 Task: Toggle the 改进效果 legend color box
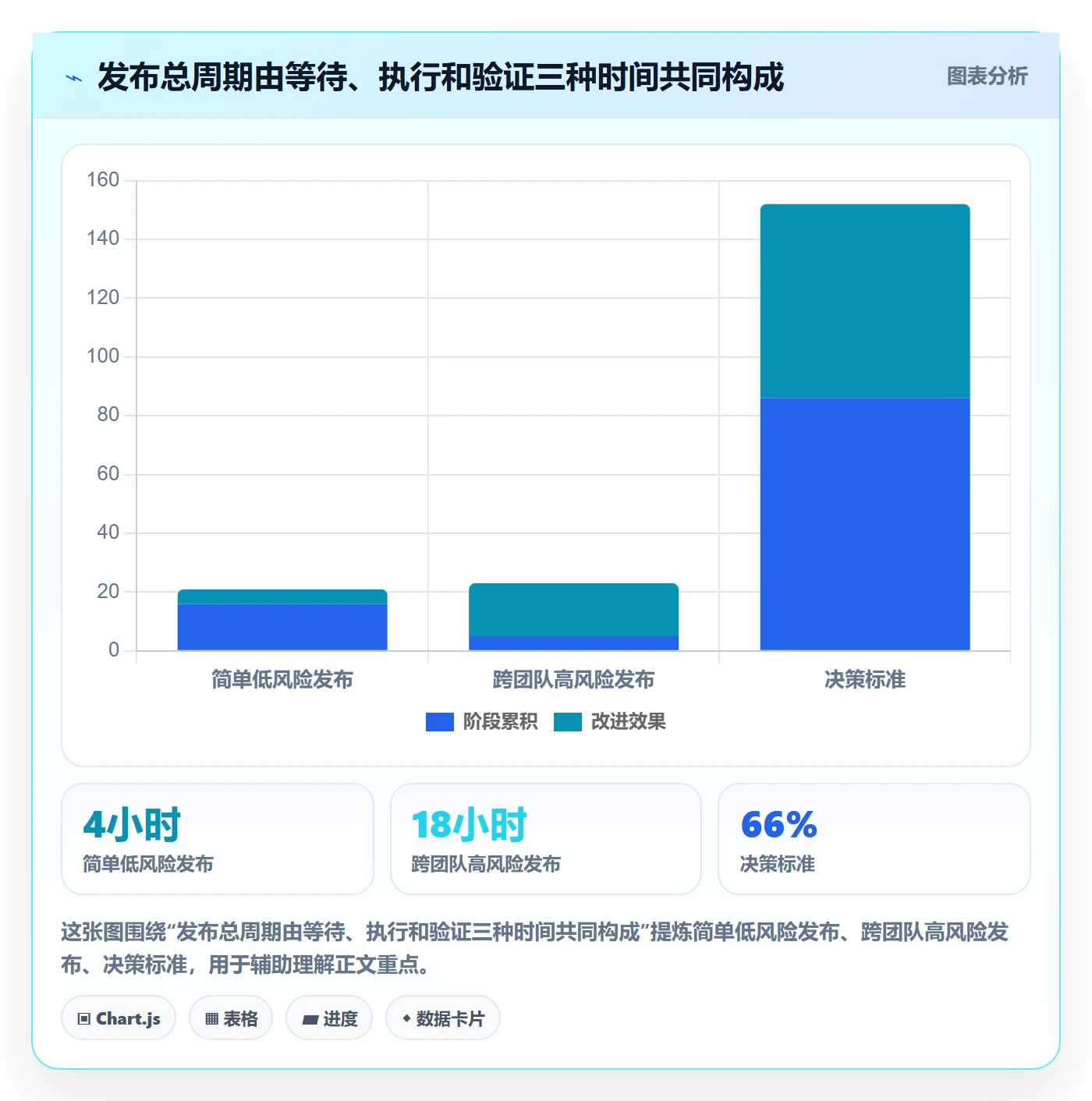click(x=567, y=722)
